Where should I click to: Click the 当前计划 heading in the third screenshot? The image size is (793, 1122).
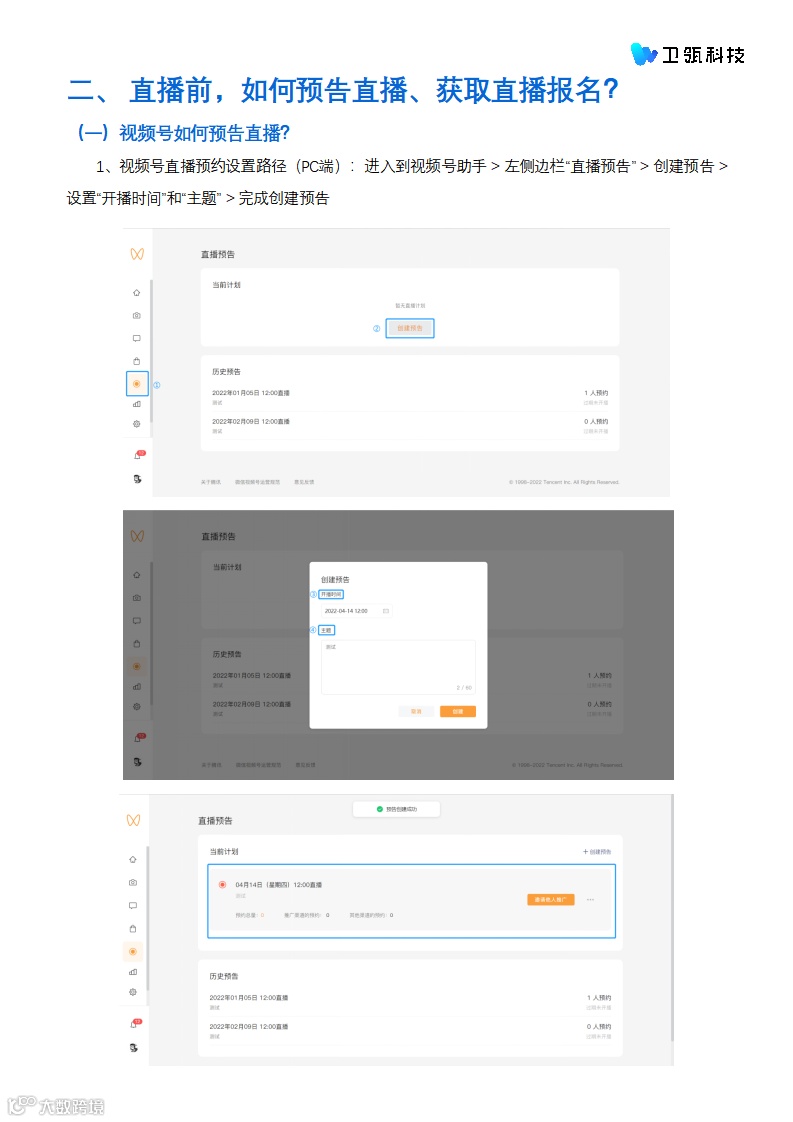(x=223, y=852)
